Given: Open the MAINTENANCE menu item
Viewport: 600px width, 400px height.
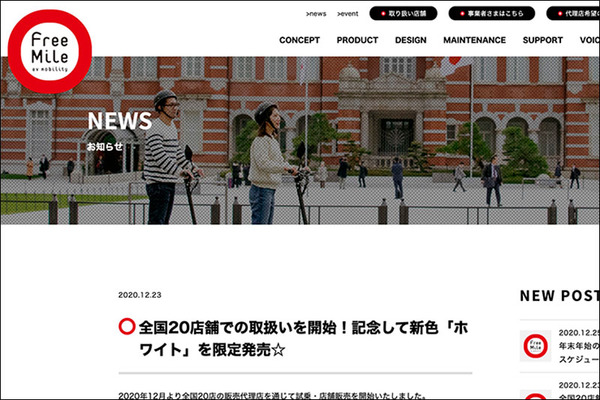Looking at the screenshot, I should tap(474, 40).
